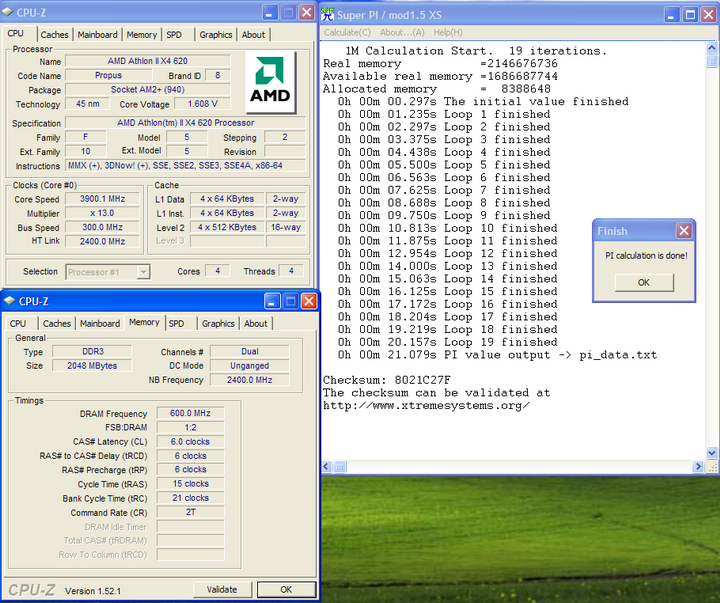Click OK in the Finish dialog
The height and width of the screenshot is (603, 720).
[644, 282]
